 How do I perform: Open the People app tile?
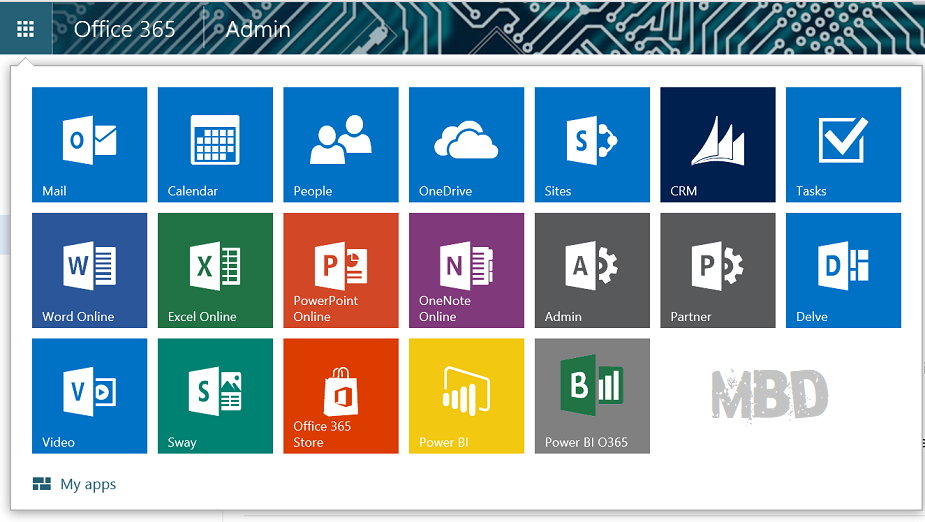click(x=341, y=145)
